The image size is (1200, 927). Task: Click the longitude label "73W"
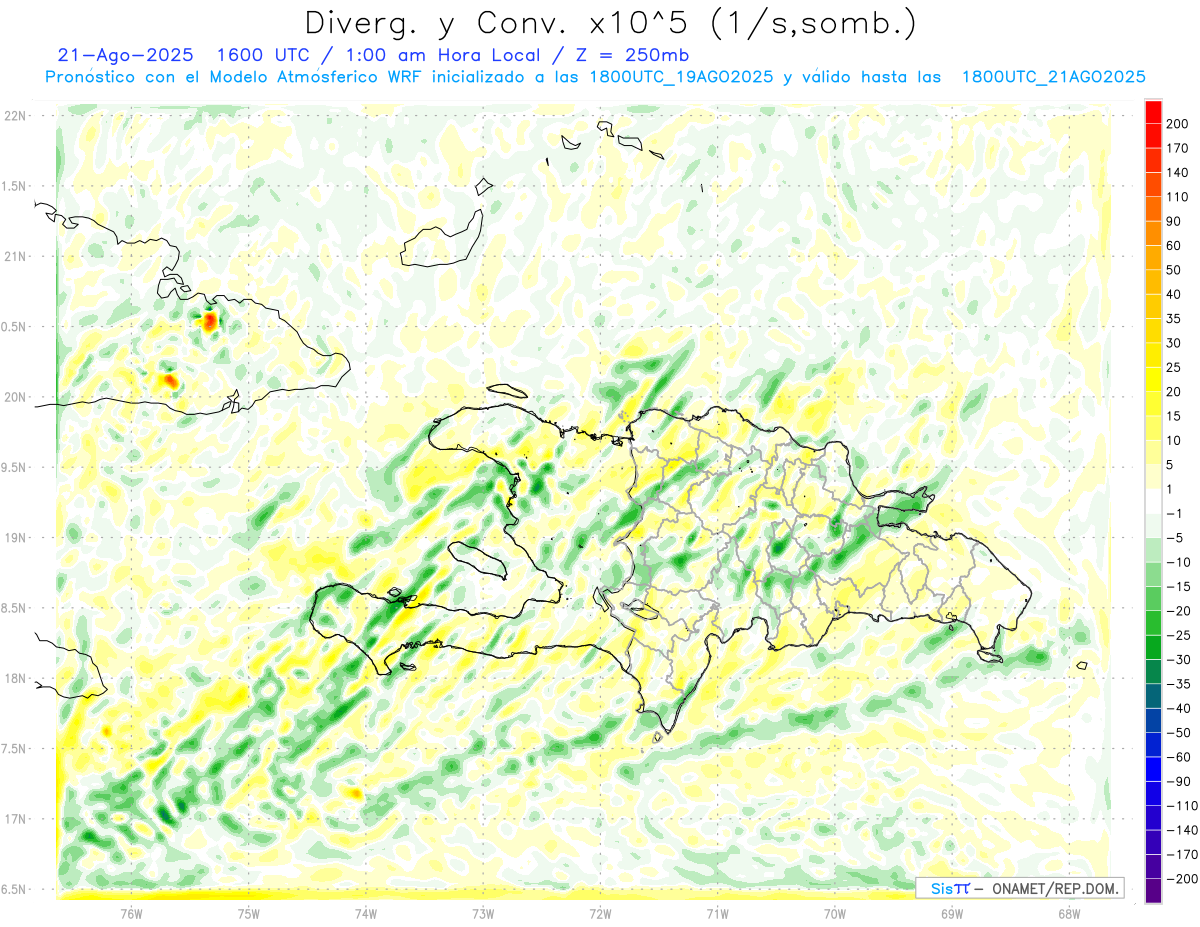click(x=483, y=913)
